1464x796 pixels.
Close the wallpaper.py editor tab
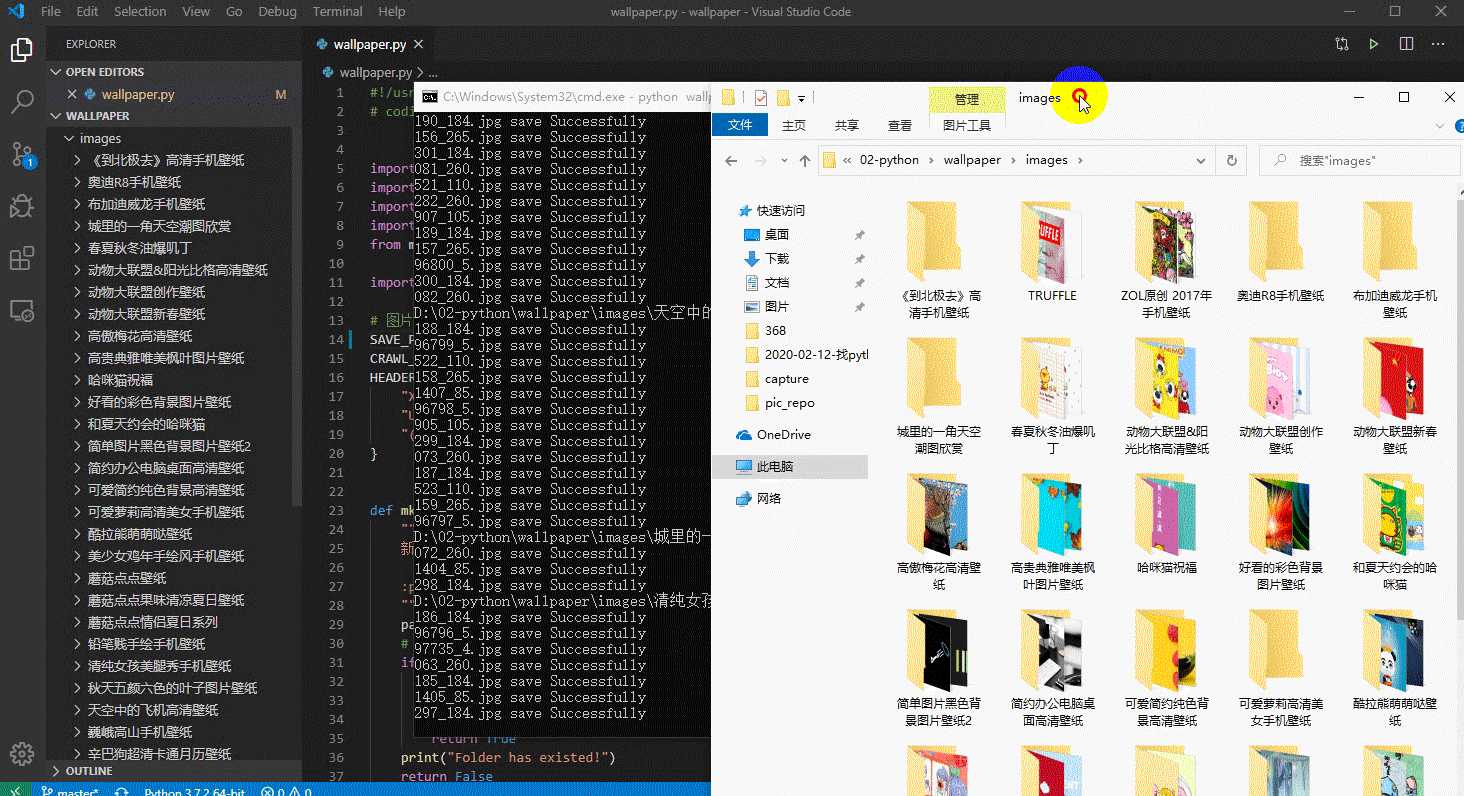(419, 44)
